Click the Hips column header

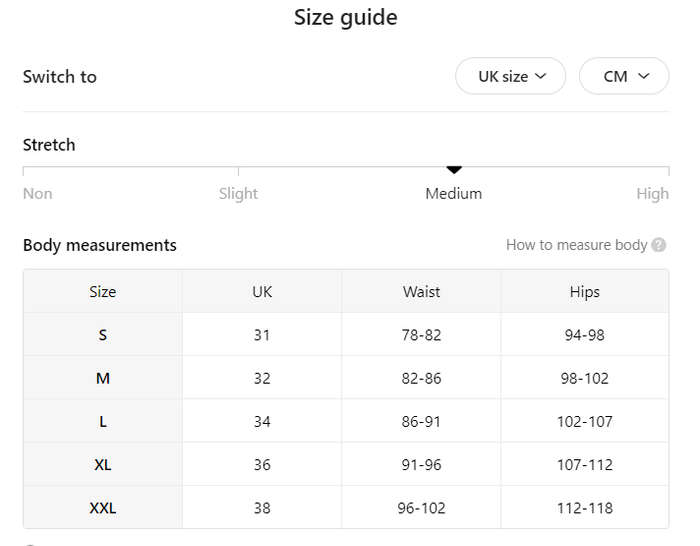coord(584,292)
